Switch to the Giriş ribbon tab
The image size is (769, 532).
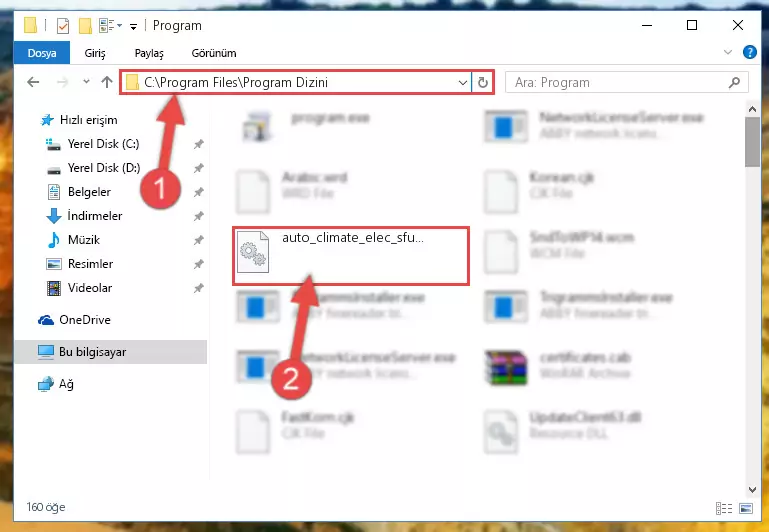point(95,53)
